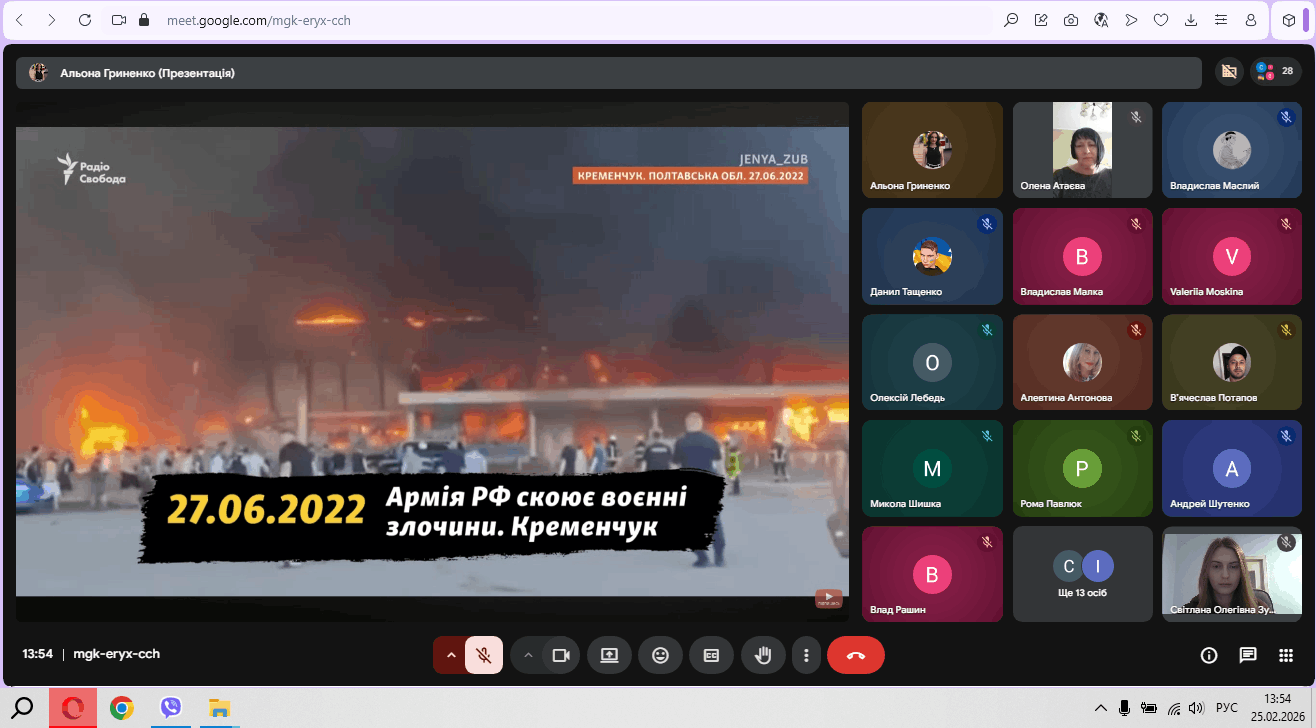Open the emoji reactions button
The width and height of the screenshot is (1316, 728).
click(660, 655)
